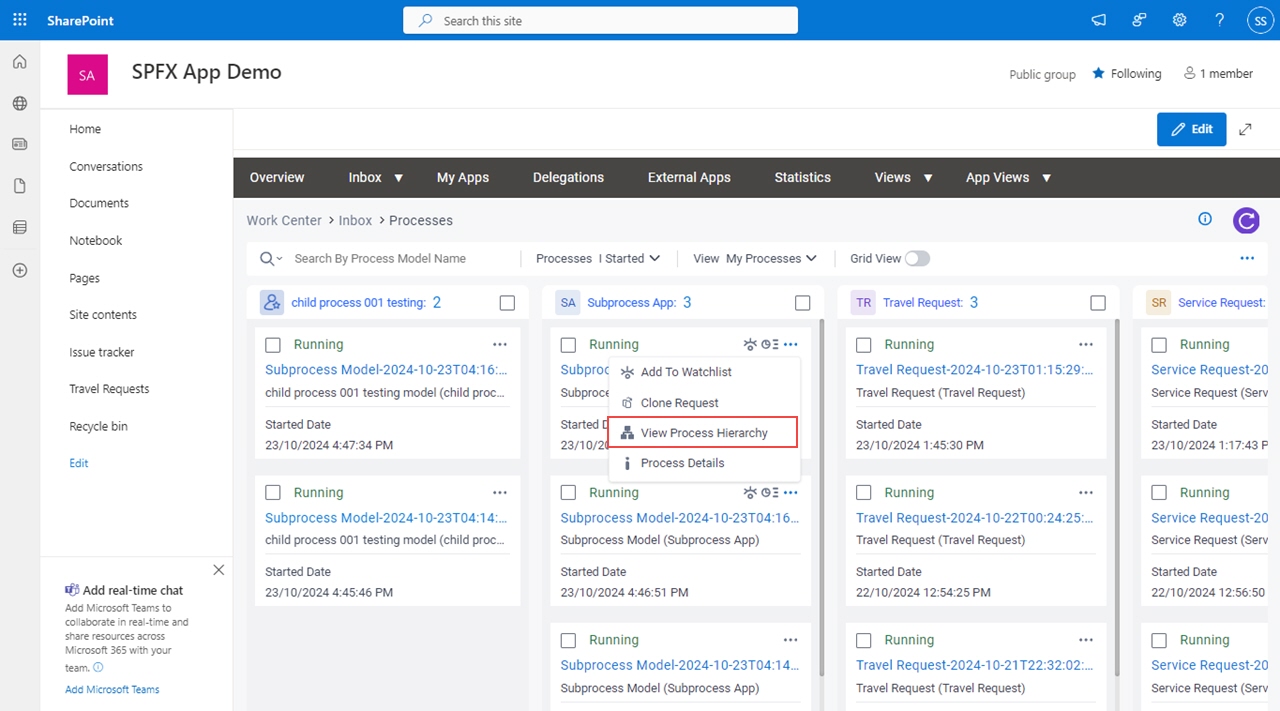Select checkbox on Travel Request-2024-10-22T00:24:25 card

coord(864,493)
